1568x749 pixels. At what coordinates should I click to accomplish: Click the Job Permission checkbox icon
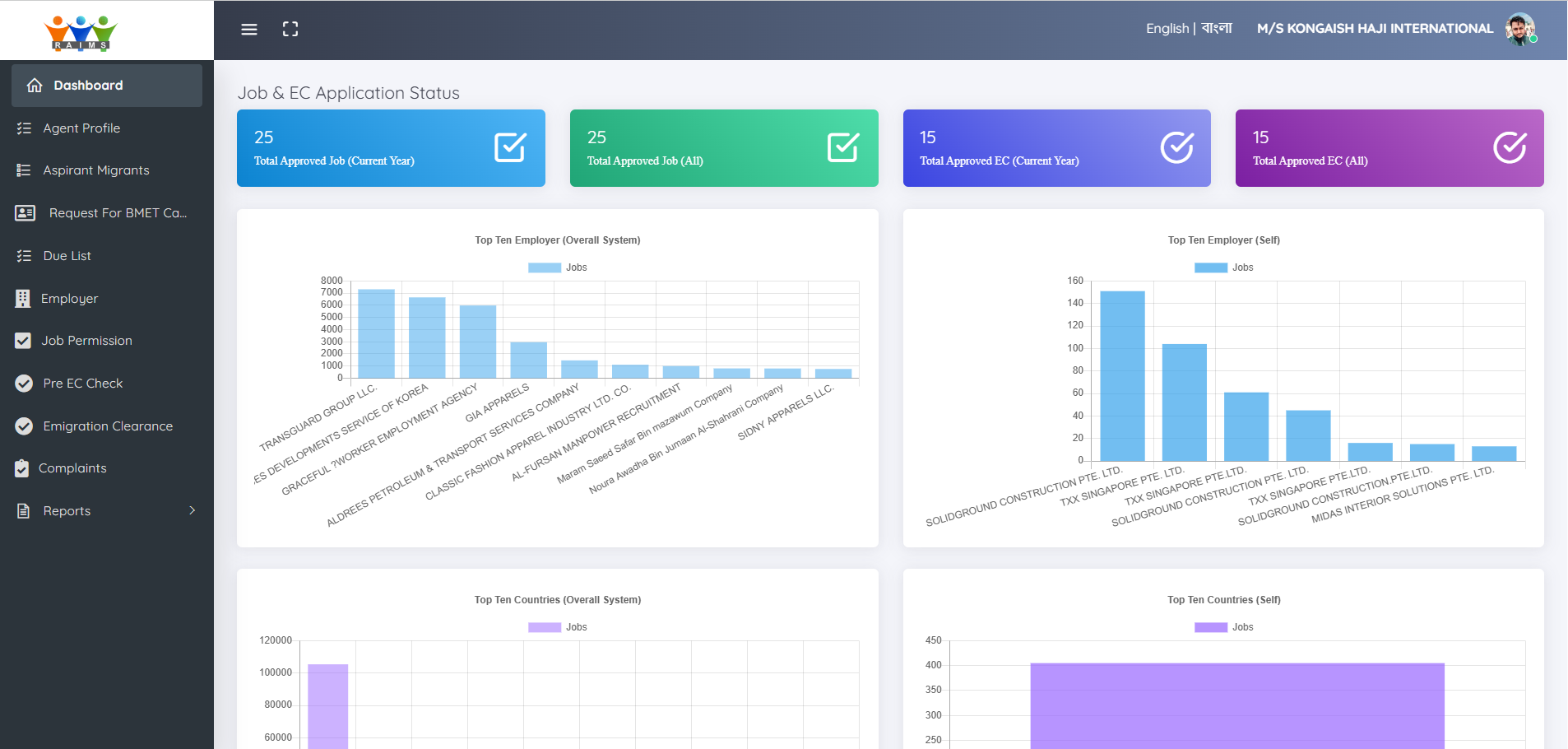point(23,341)
